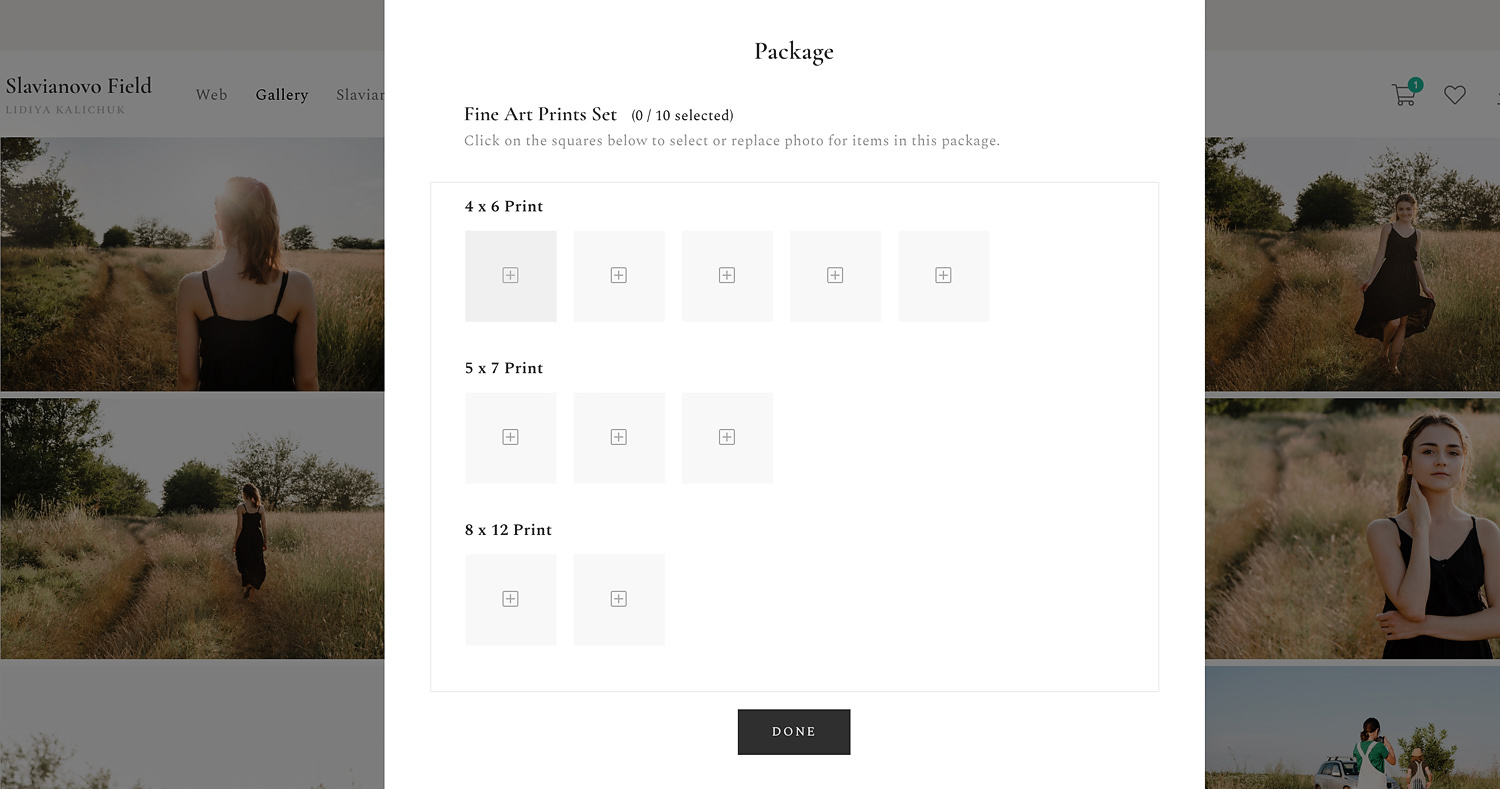Add photo to third 4 x 6 Print slot
Viewport: 1500px width, 789px height.
727,276
